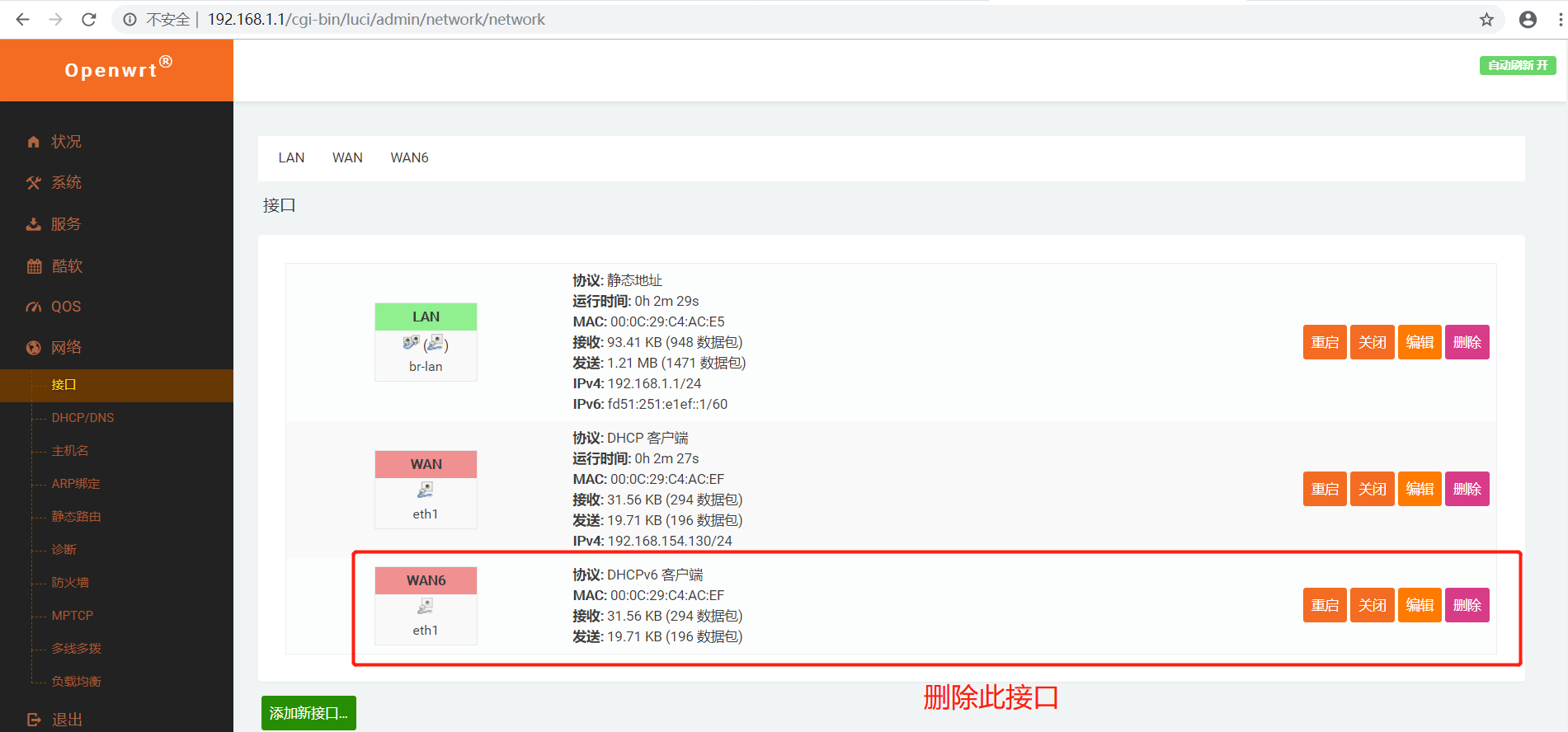
Task: Click the not-secure info icon
Action: coord(129,19)
